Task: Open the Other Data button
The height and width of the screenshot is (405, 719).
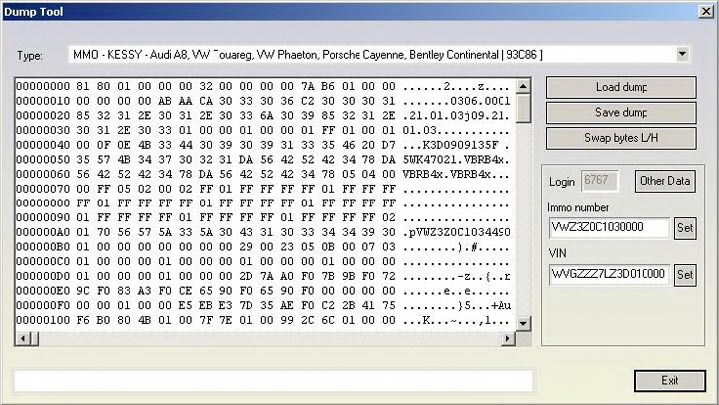Action: [x=664, y=181]
